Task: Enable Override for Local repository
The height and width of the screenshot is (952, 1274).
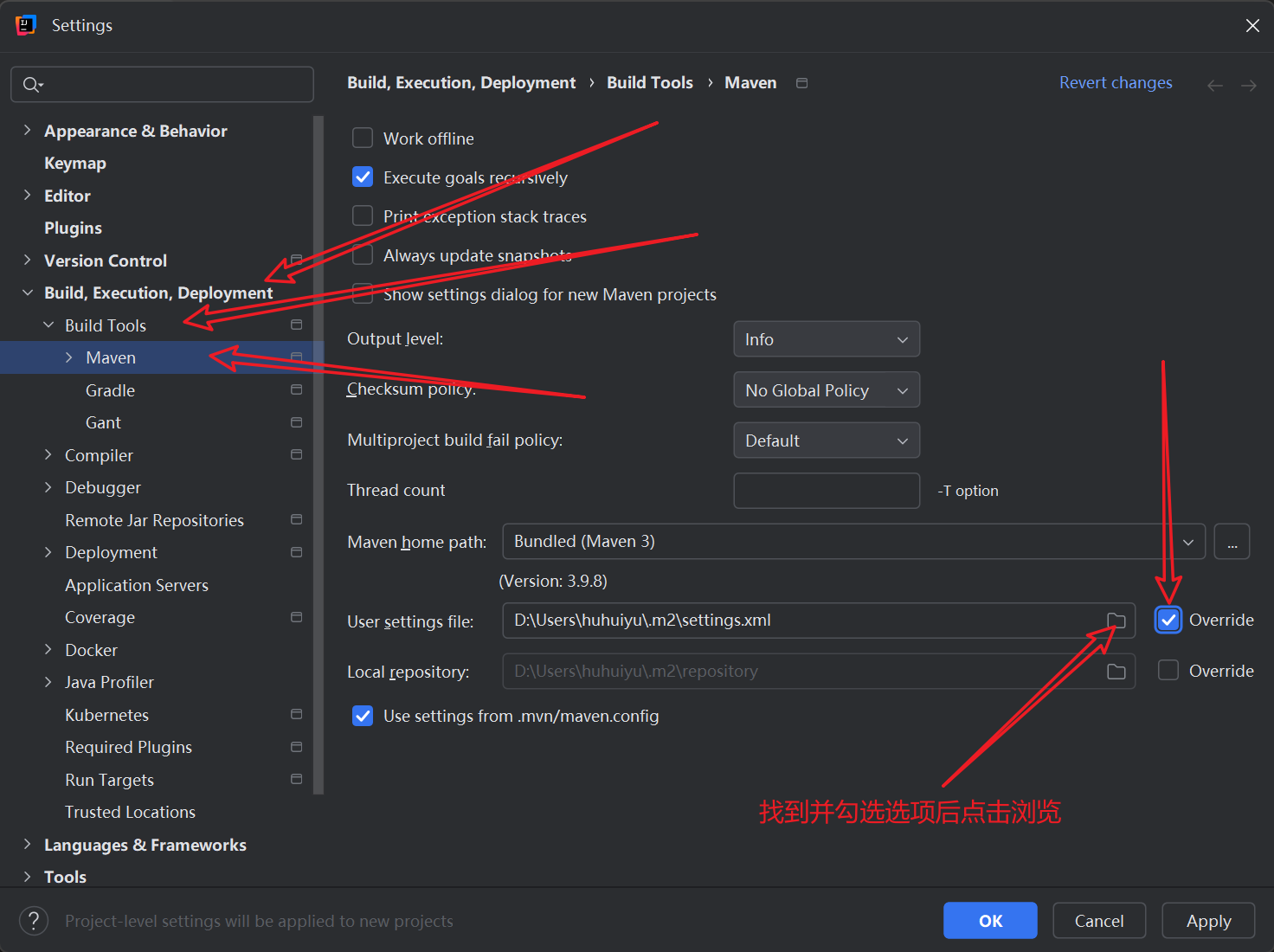Action: coord(1168,671)
